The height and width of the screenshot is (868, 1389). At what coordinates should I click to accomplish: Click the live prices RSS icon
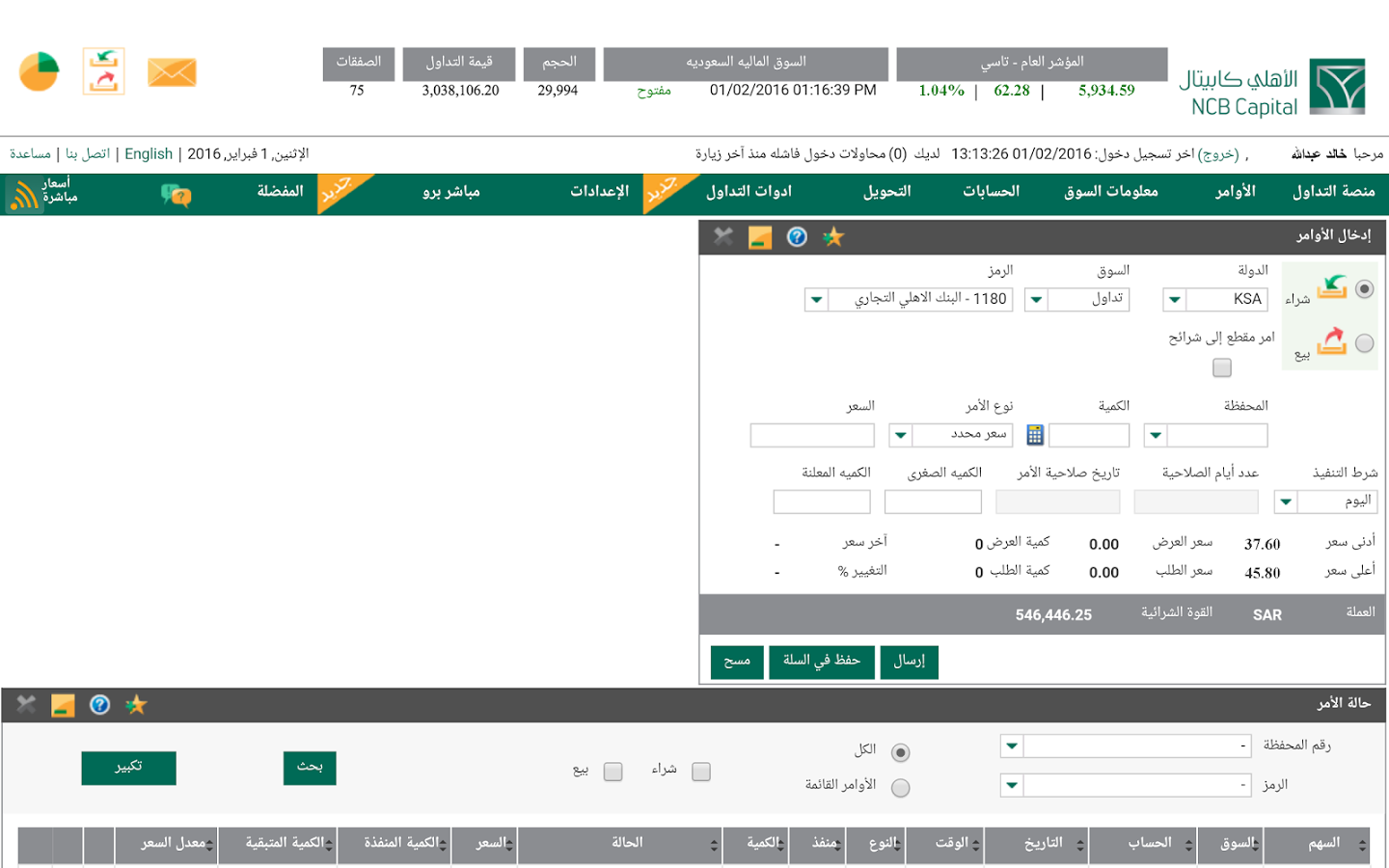pyautogui.click(x=23, y=196)
